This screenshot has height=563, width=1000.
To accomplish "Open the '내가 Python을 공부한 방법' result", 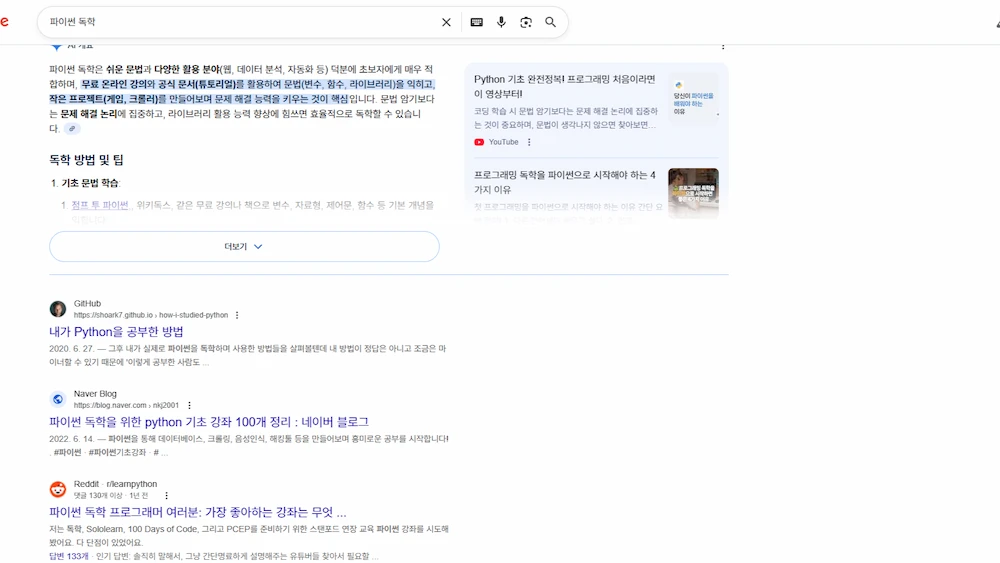I will 116,331.
